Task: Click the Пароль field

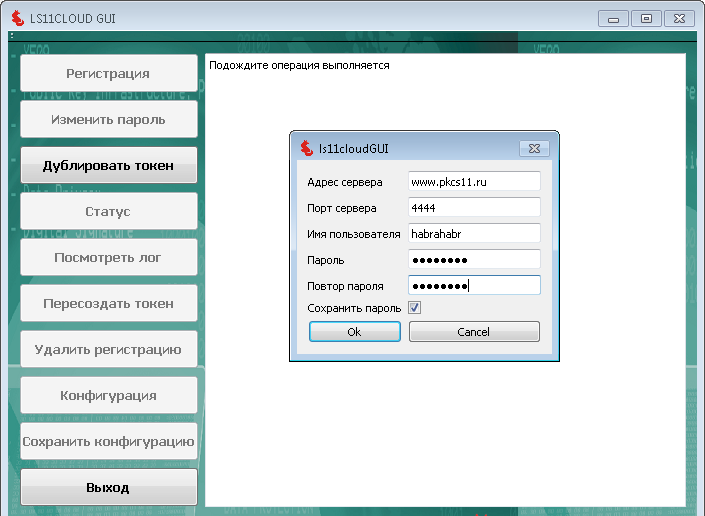Action: [474, 260]
